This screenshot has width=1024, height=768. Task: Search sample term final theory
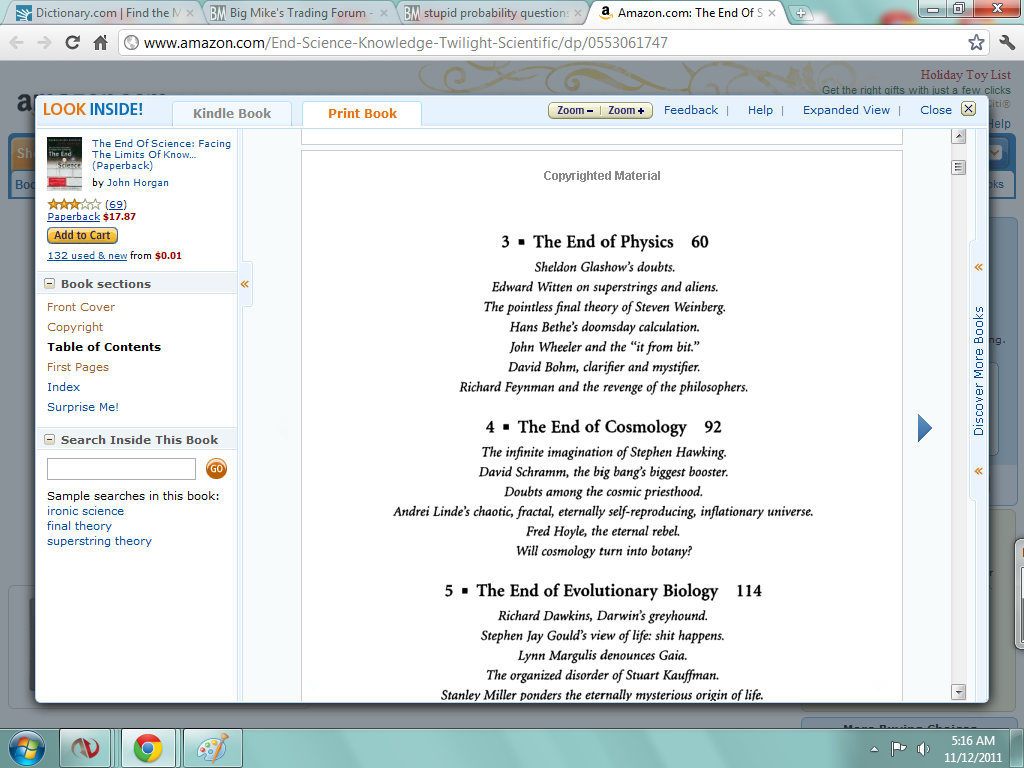pyautogui.click(x=79, y=526)
